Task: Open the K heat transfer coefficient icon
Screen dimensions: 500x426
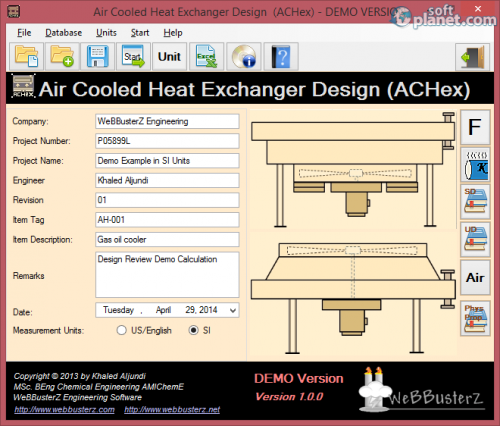Action: pyautogui.click(x=475, y=165)
